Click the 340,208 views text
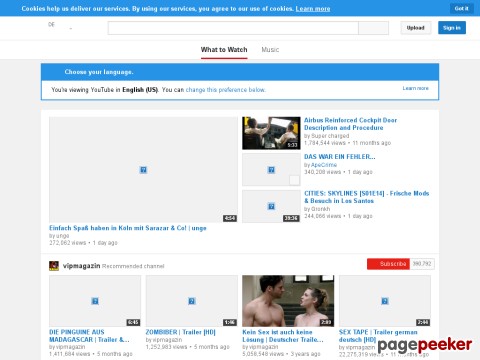This screenshot has height=360, width=480. (322, 172)
